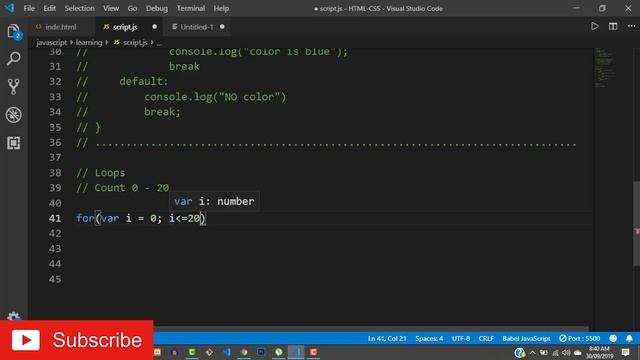Close the Untitled-1 tab unsaved dot

[x=222, y=27]
